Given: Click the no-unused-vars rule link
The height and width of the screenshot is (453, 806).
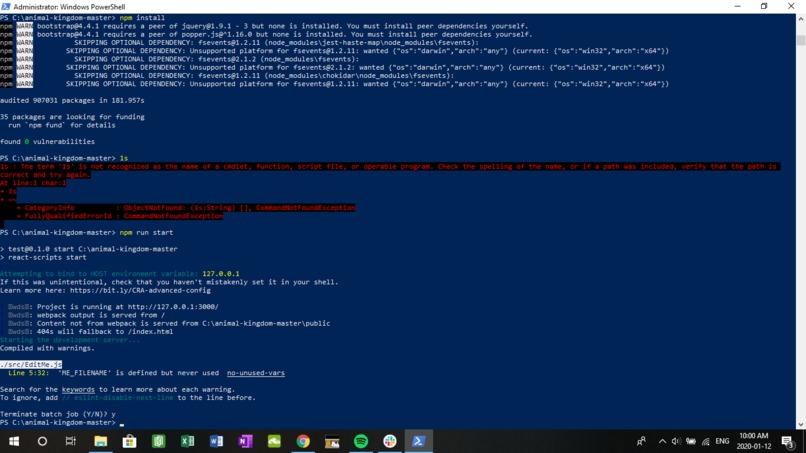Looking at the screenshot, I should (x=255, y=373).
